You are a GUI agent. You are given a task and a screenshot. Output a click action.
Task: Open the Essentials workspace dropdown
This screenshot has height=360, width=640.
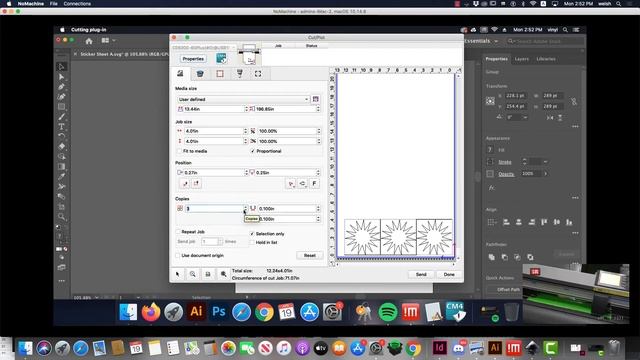pyautogui.click(x=481, y=41)
